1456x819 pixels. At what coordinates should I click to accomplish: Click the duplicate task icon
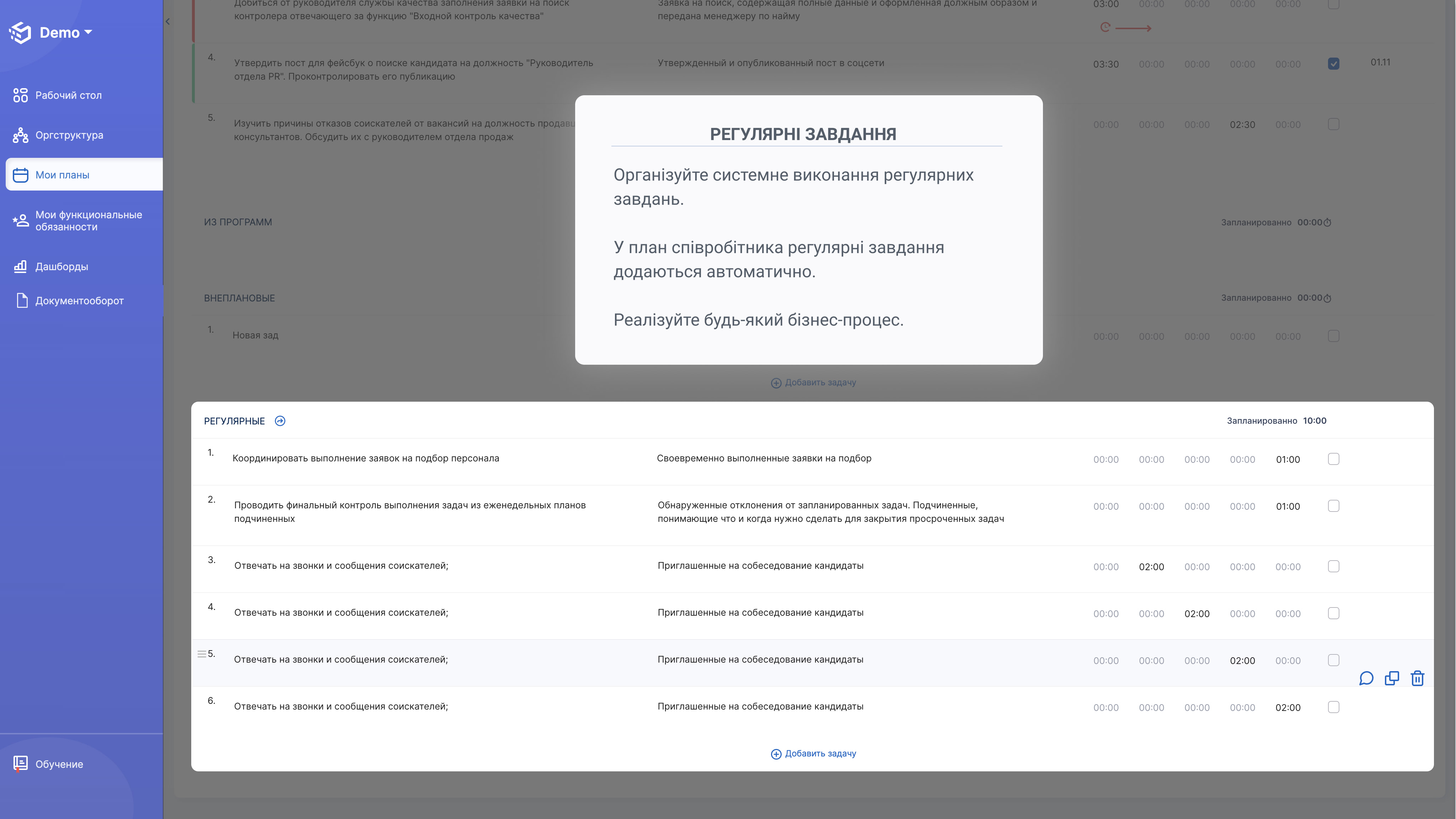[1392, 678]
